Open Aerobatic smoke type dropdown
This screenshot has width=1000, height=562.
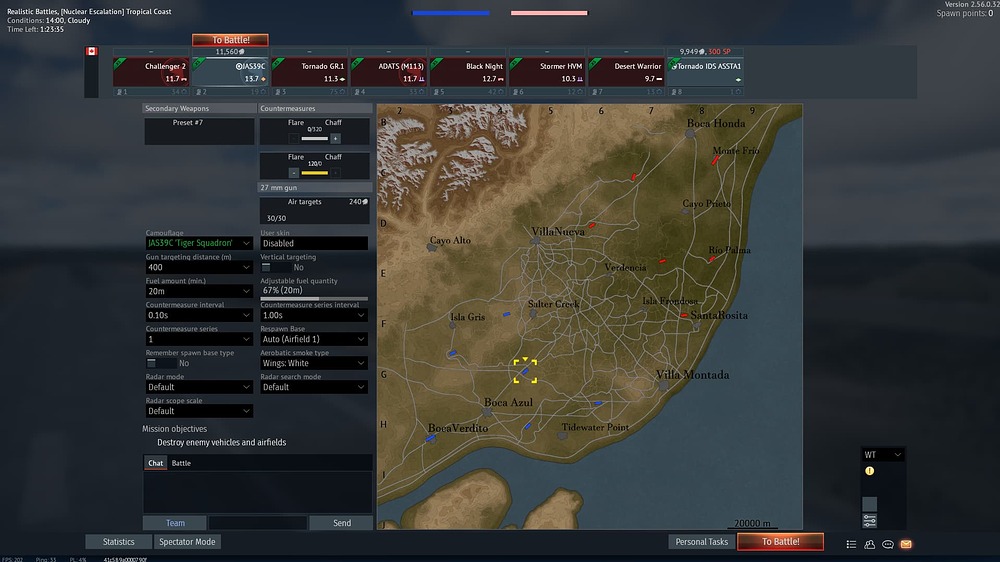314,363
